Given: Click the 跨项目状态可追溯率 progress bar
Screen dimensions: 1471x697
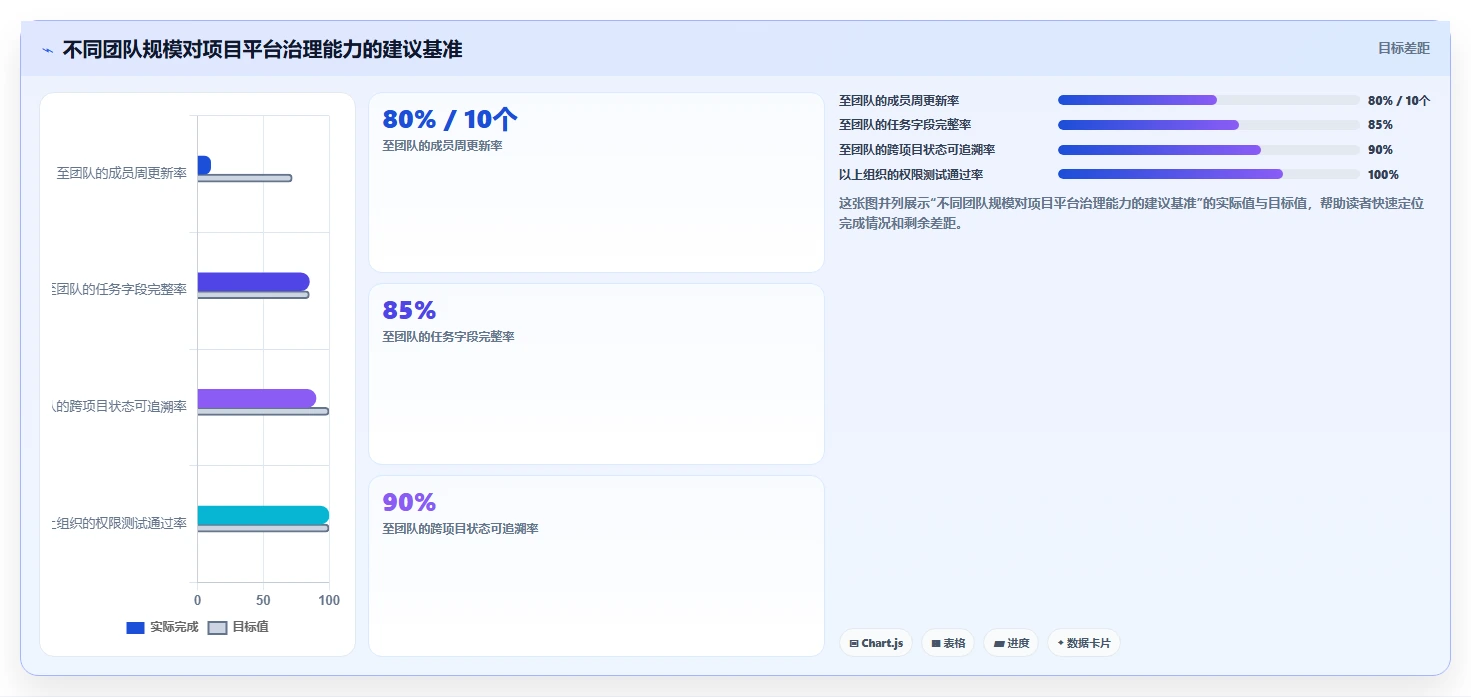Looking at the screenshot, I should [1208, 150].
